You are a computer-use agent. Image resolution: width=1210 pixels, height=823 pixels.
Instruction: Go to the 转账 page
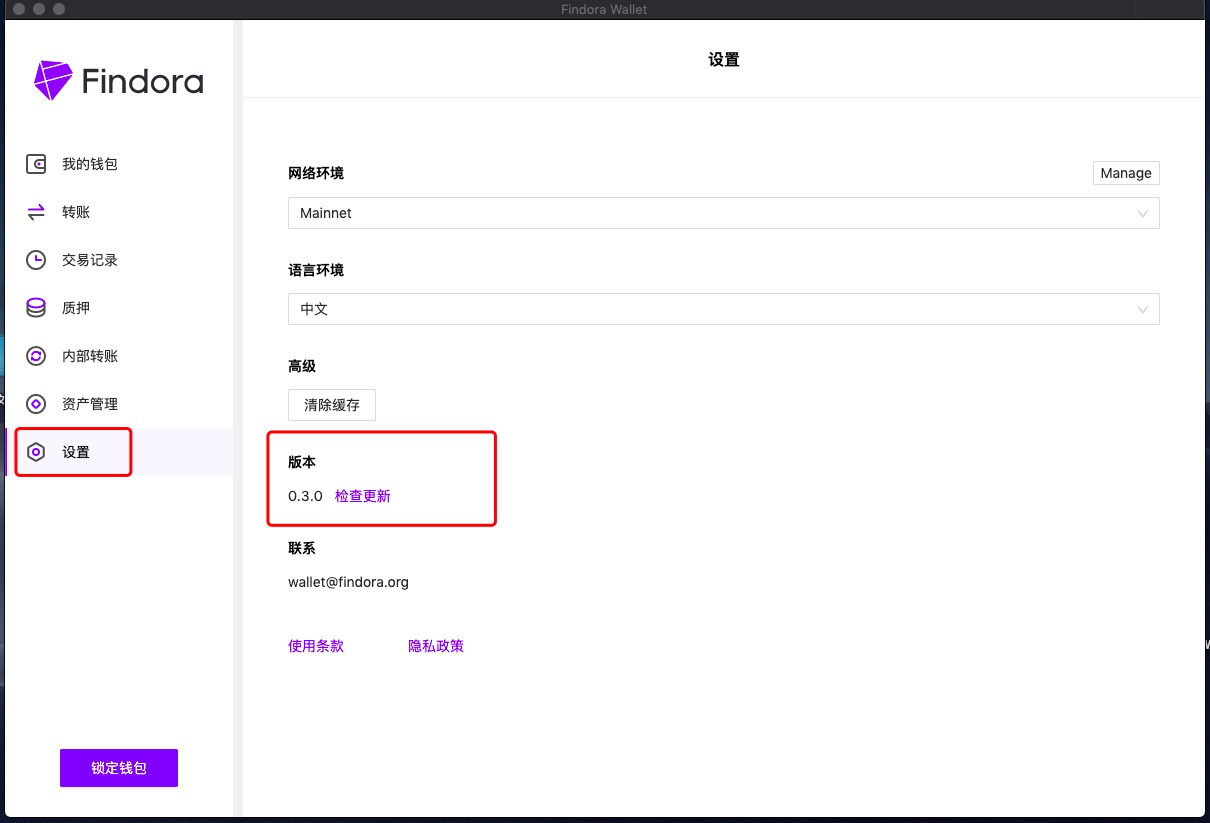(119, 212)
